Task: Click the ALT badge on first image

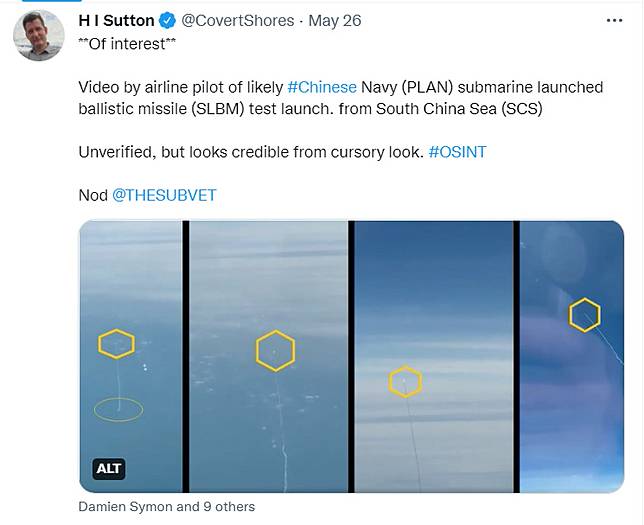Action: coord(108,468)
